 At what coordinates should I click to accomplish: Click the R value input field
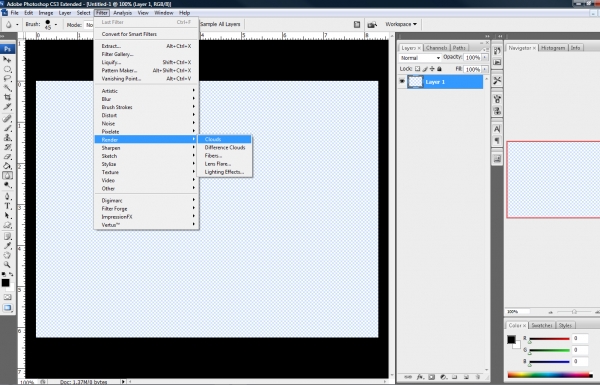pyautogui.click(x=580, y=338)
